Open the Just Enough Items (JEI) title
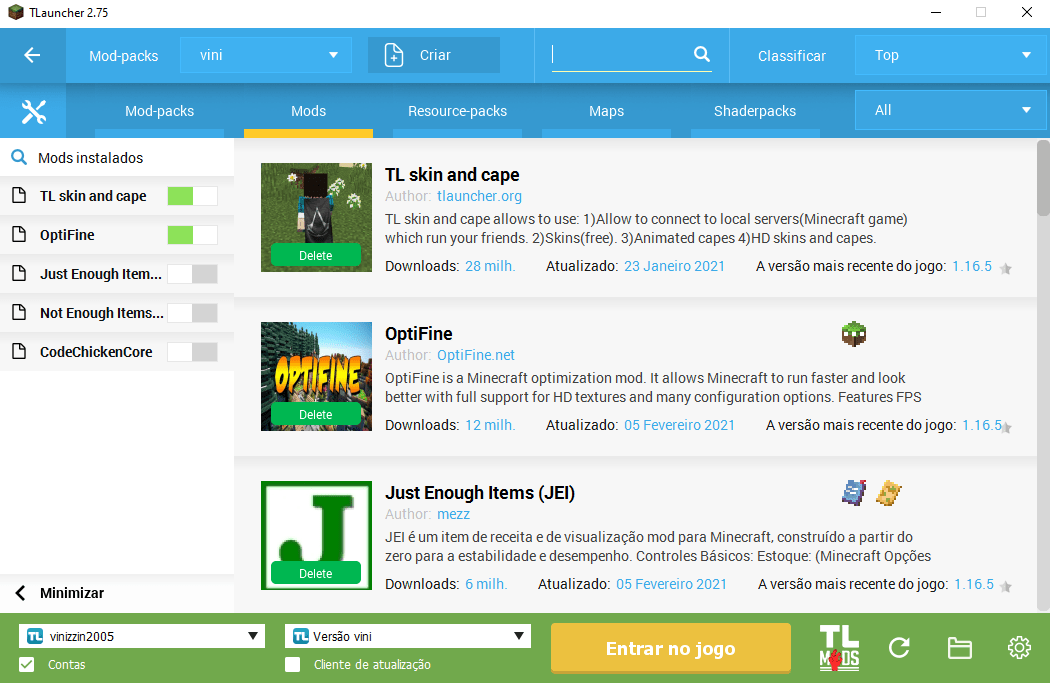 click(479, 493)
